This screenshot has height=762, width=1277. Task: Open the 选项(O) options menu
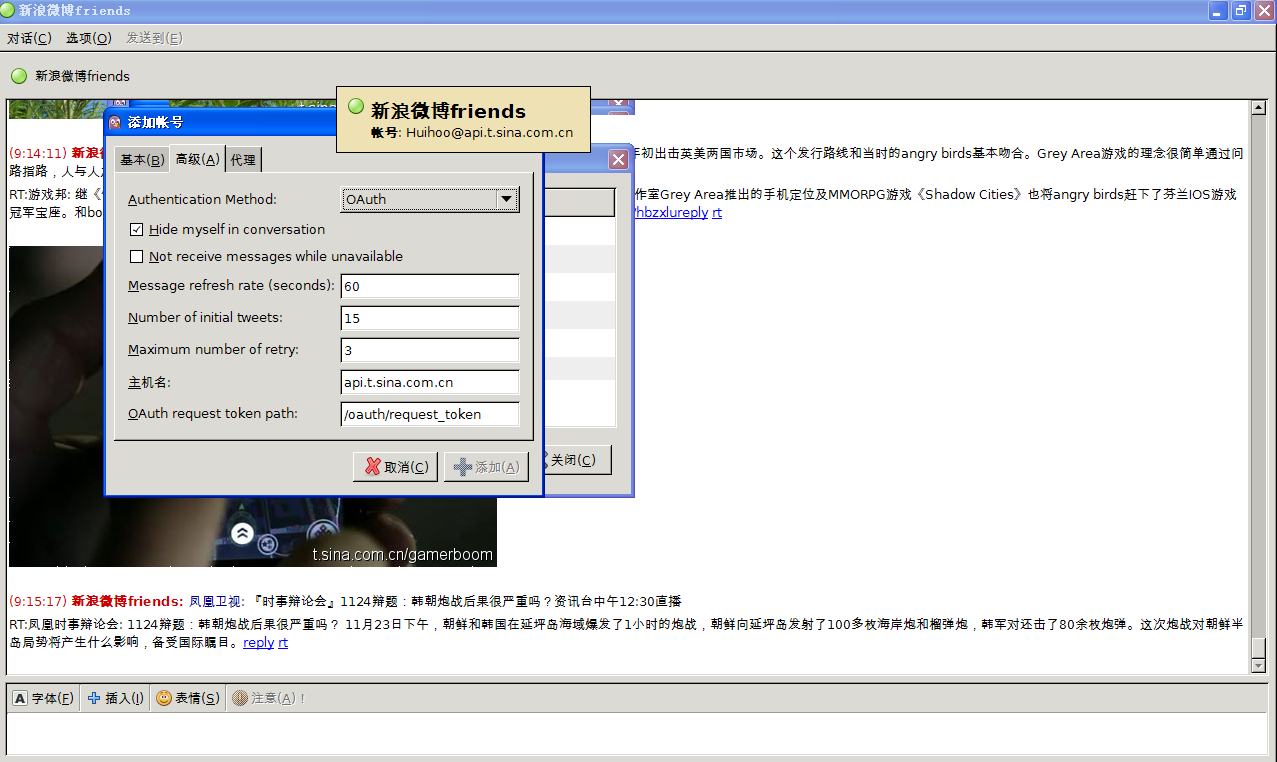click(88, 38)
